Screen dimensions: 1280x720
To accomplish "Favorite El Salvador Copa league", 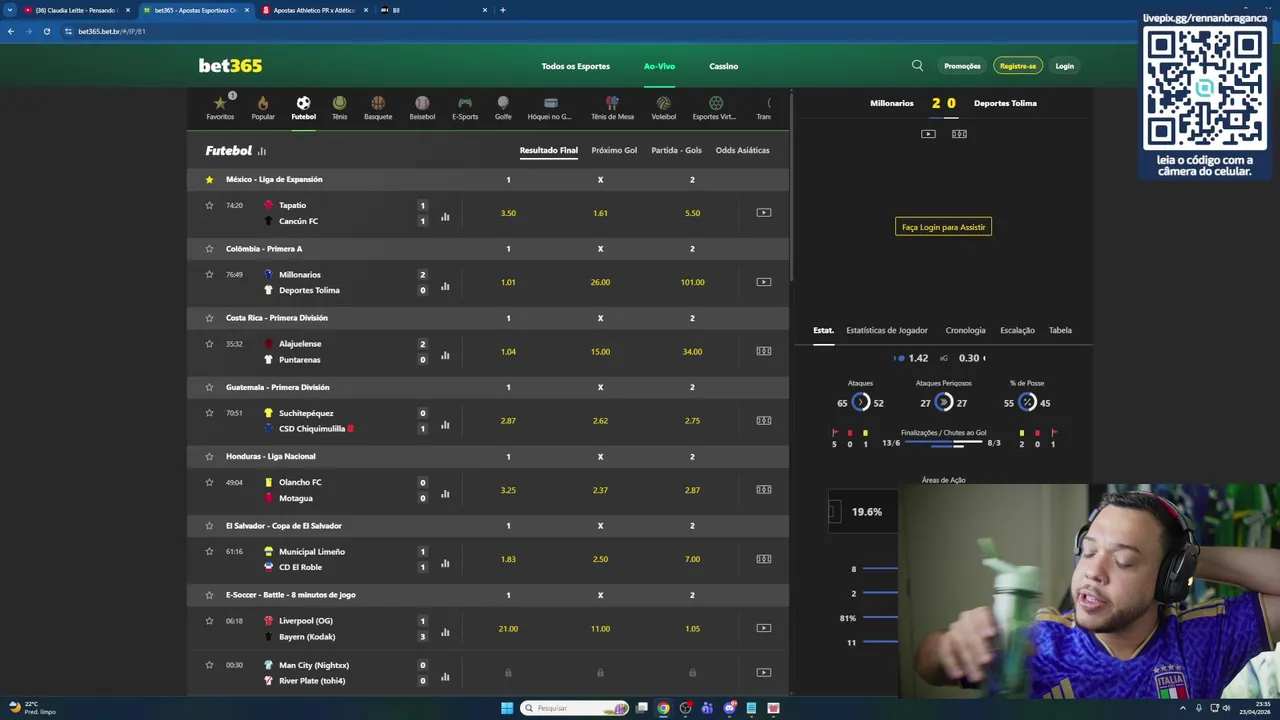I will [x=209, y=526].
